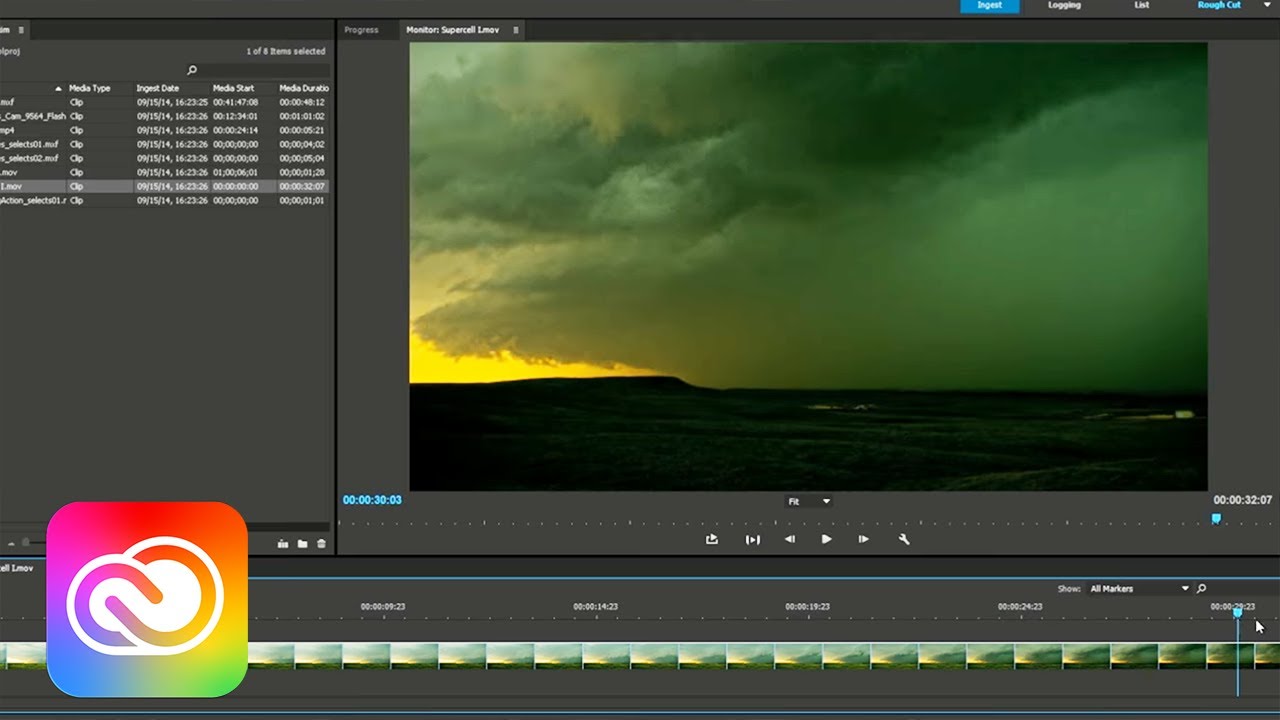
Task: Click the timeline marker search magnifier icon
Action: pyautogui.click(x=1202, y=589)
